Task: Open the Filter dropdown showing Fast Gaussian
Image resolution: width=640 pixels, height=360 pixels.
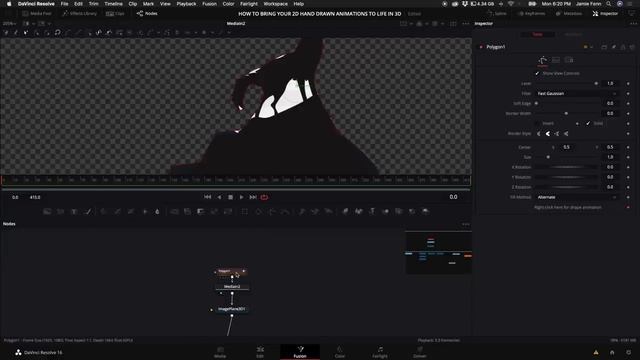Action: tap(577, 93)
